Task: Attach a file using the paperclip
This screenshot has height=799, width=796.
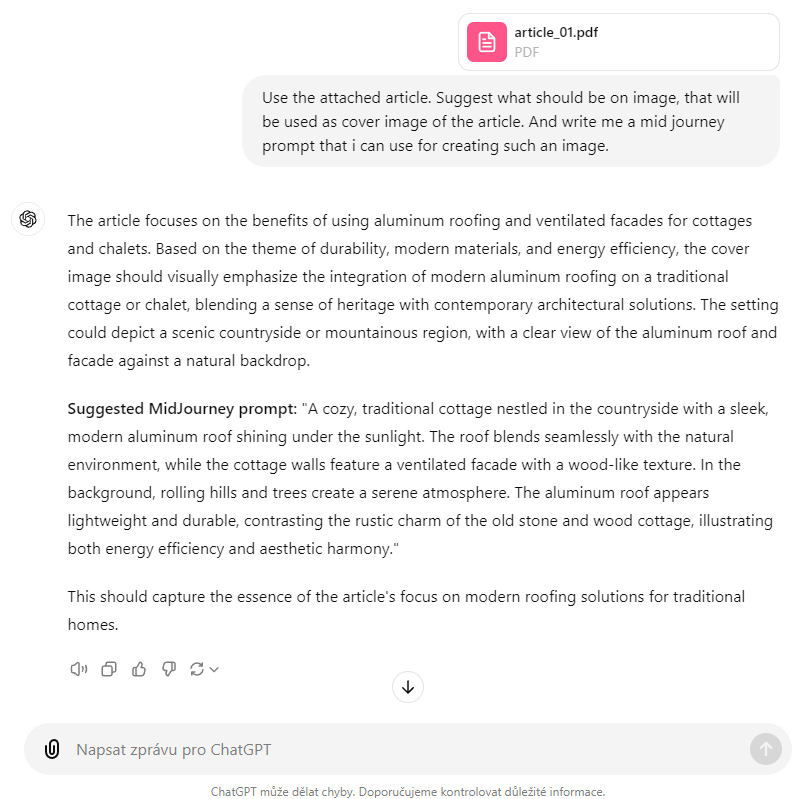Action: 52,749
